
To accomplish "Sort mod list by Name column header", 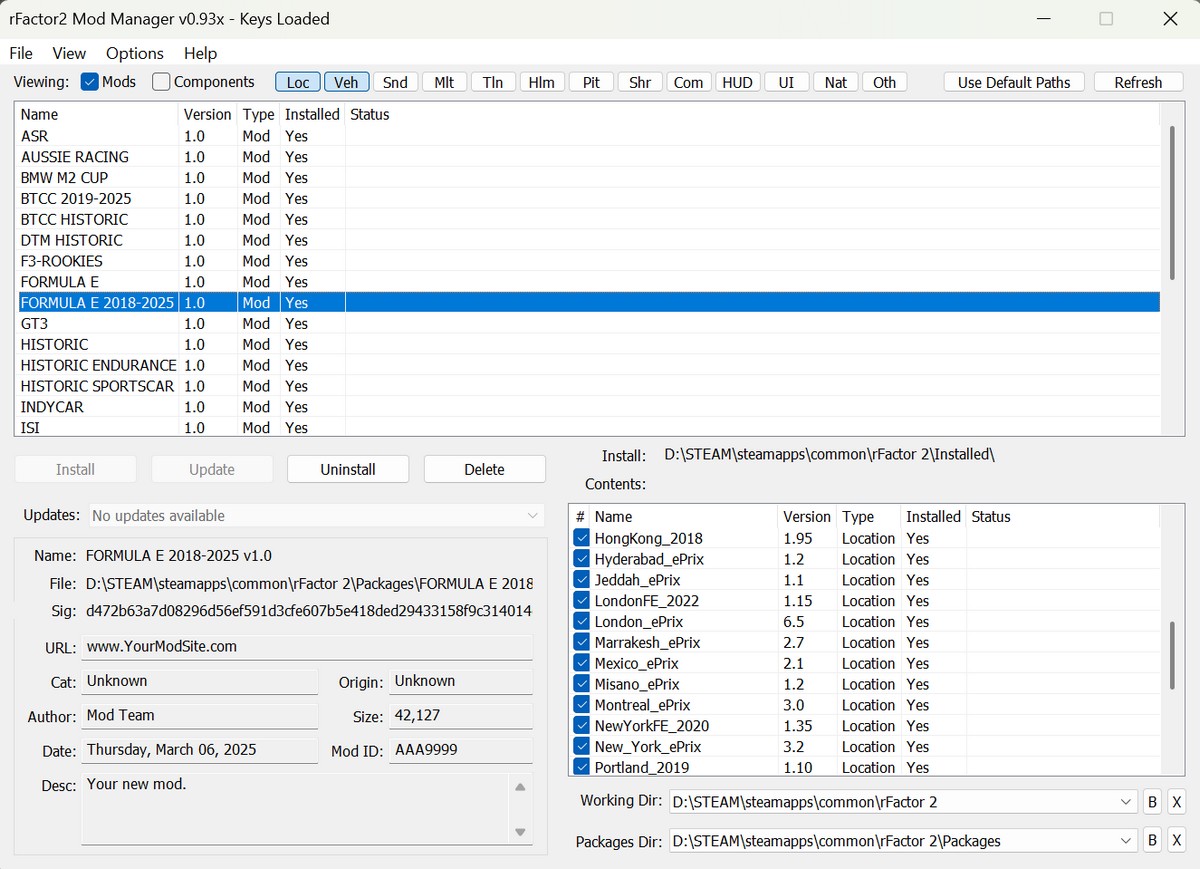I will (x=98, y=114).
